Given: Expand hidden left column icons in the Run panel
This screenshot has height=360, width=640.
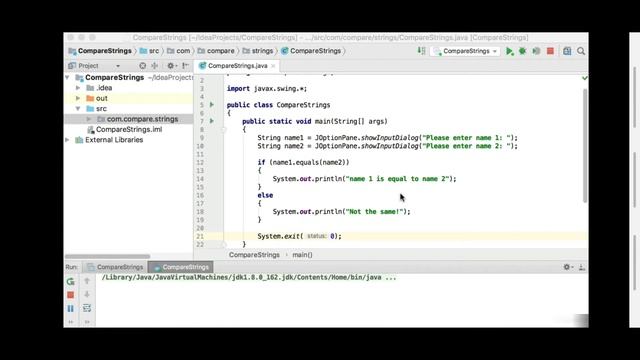Looking at the screenshot, I should click(71, 322).
